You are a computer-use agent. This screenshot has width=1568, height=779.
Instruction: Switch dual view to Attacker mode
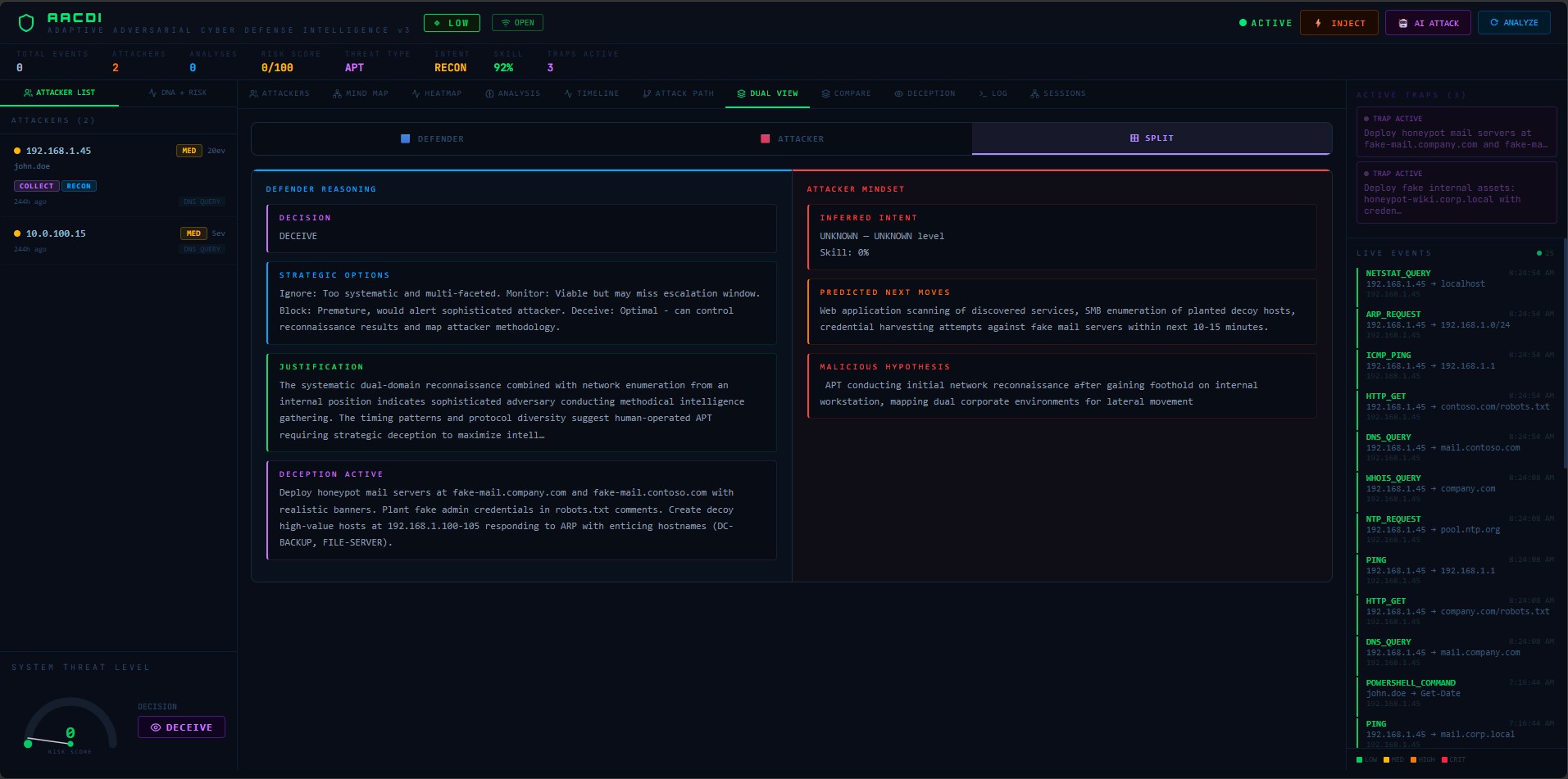792,138
